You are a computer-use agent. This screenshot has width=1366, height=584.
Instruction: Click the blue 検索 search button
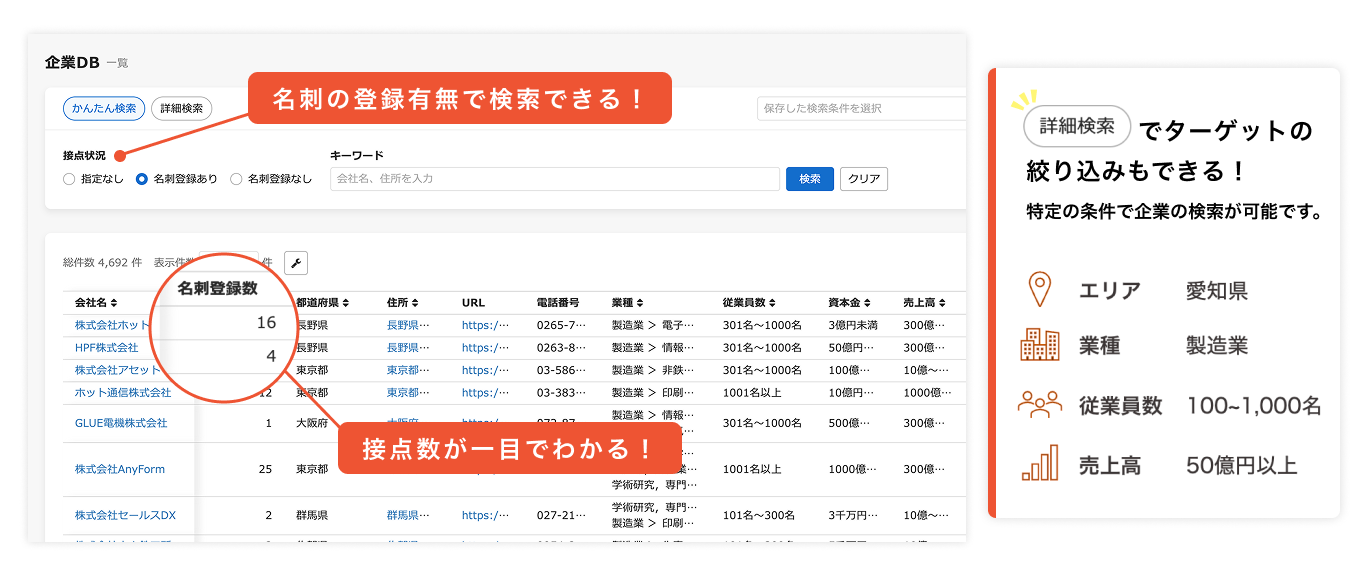[810, 178]
